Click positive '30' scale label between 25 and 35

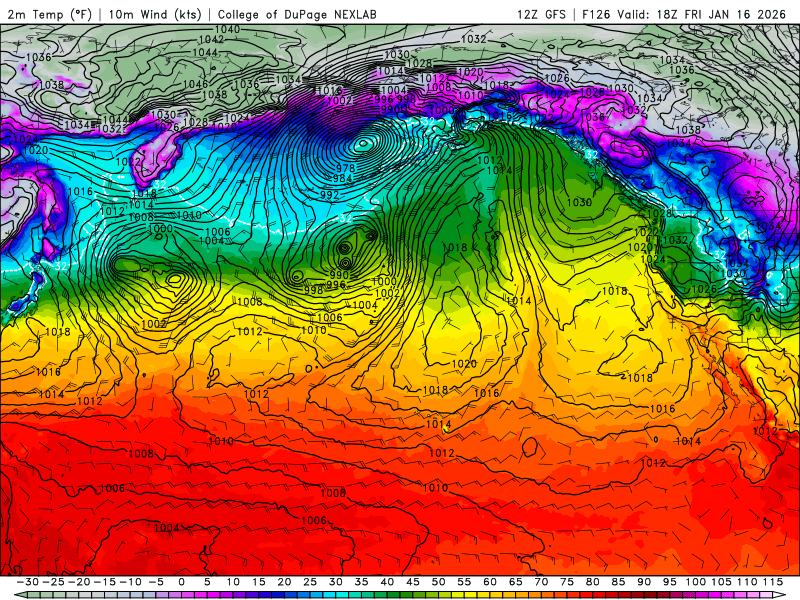336,582
